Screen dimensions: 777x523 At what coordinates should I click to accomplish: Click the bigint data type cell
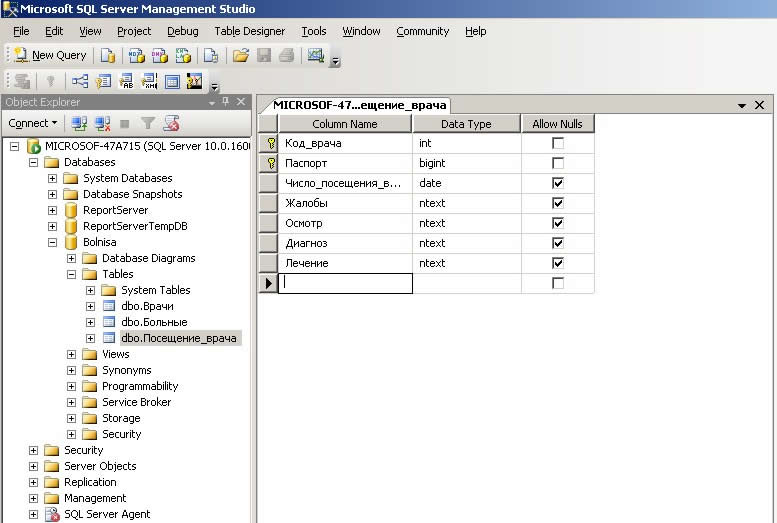466,163
